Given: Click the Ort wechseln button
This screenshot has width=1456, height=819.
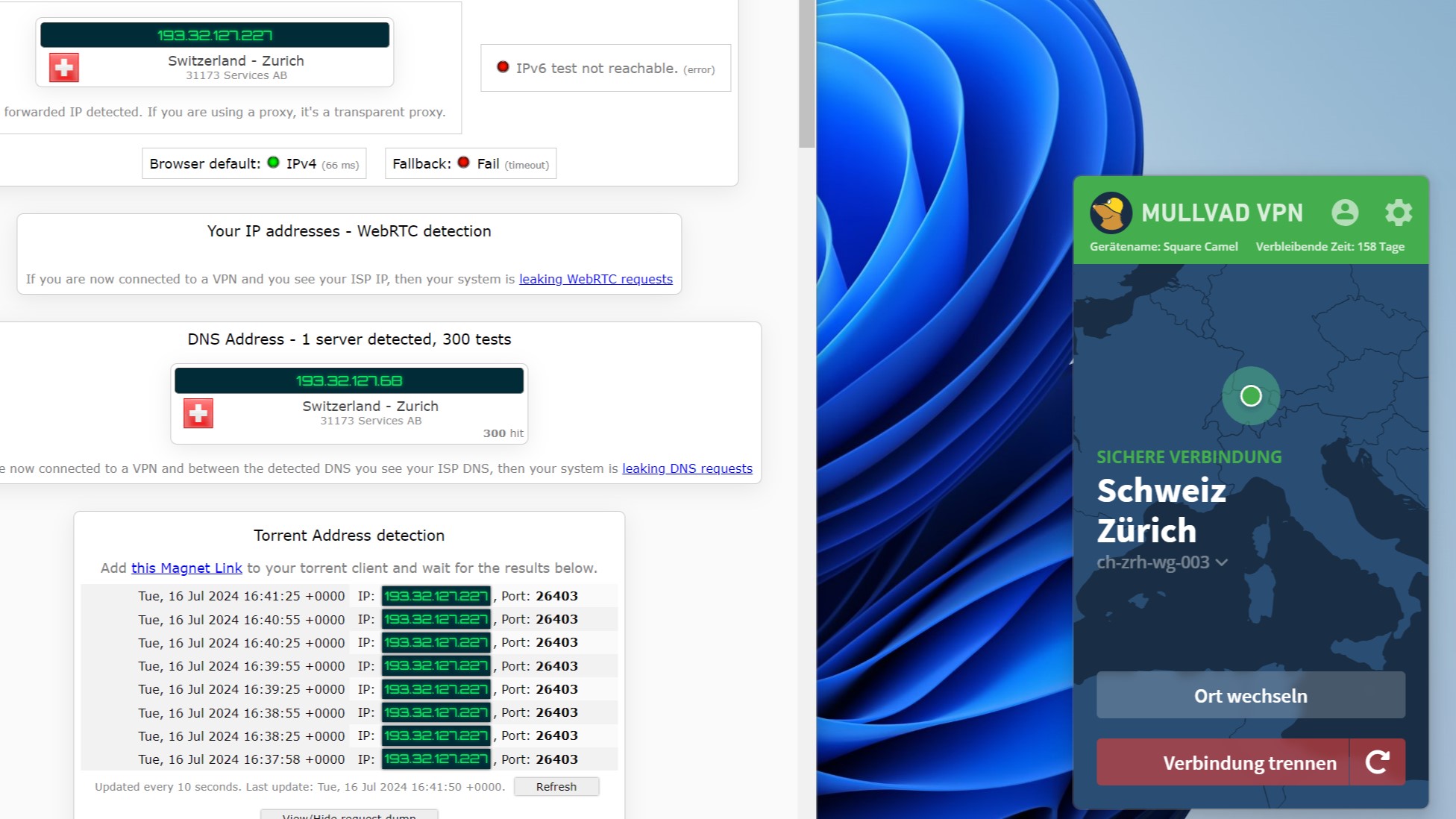Looking at the screenshot, I should point(1251,695).
